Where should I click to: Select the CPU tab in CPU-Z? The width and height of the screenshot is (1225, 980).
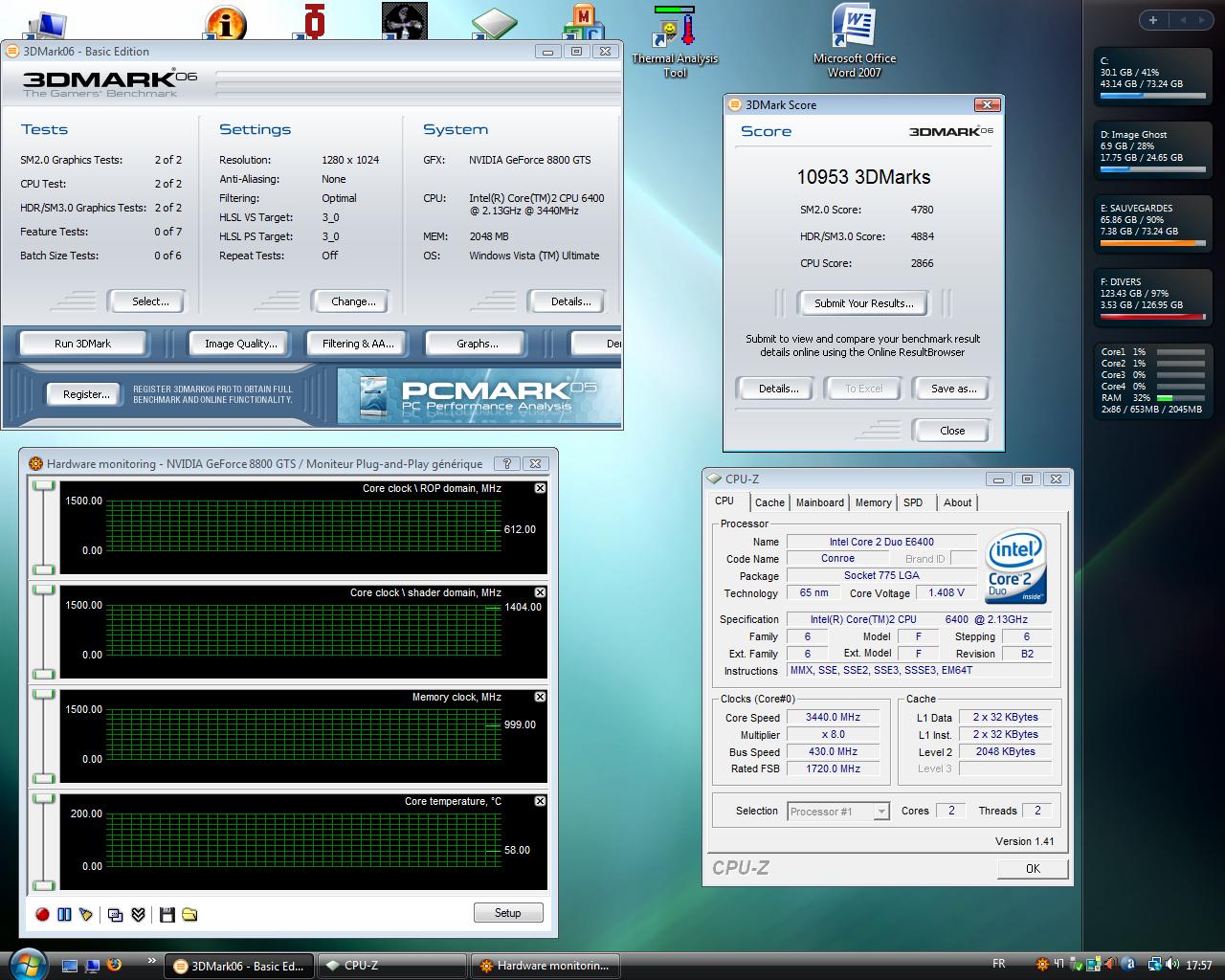[x=724, y=501]
